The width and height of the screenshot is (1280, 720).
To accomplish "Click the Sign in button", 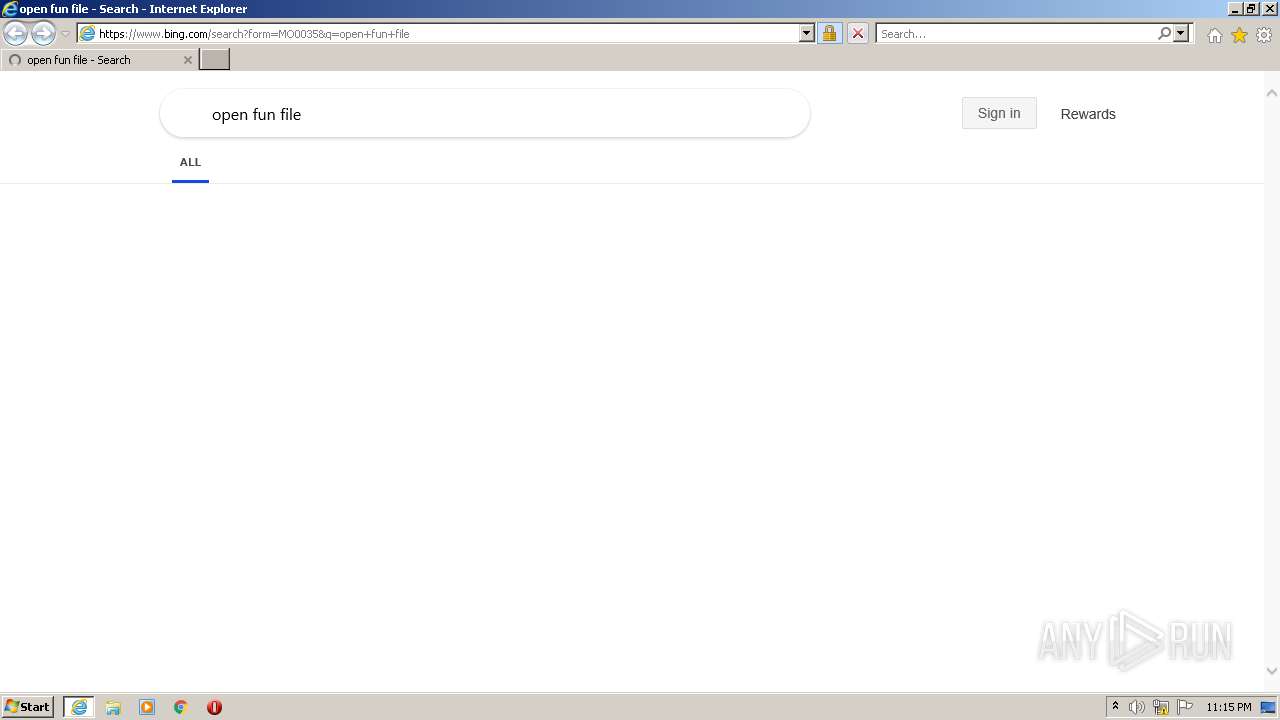I will click(999, 113).
